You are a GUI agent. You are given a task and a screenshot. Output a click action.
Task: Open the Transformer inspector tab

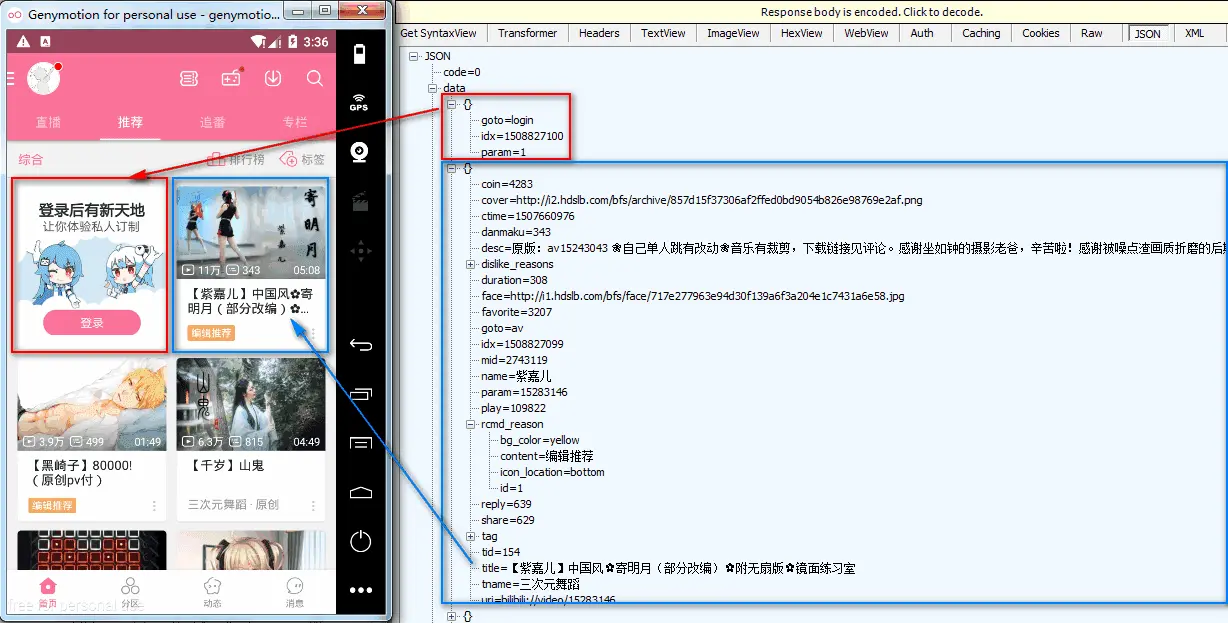click(x=527, y=33)
